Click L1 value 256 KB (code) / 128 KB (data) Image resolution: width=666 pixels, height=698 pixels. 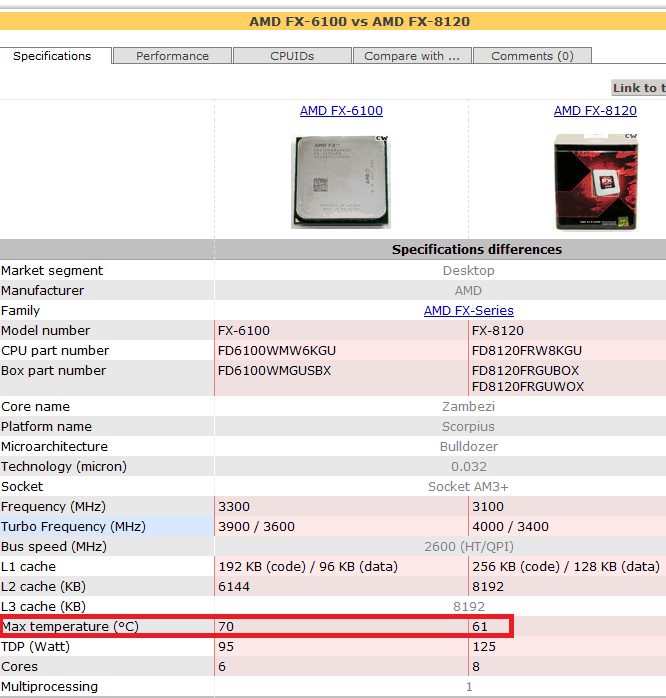566,567
